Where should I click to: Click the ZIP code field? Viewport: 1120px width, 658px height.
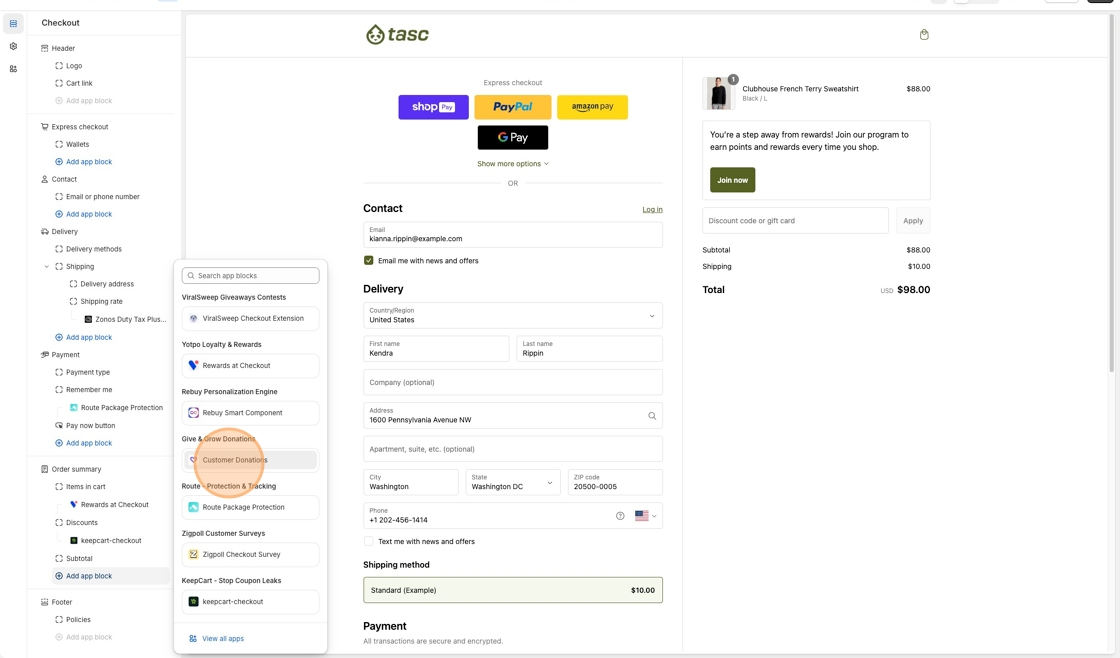pyautogui.click(x=615, y=482)
